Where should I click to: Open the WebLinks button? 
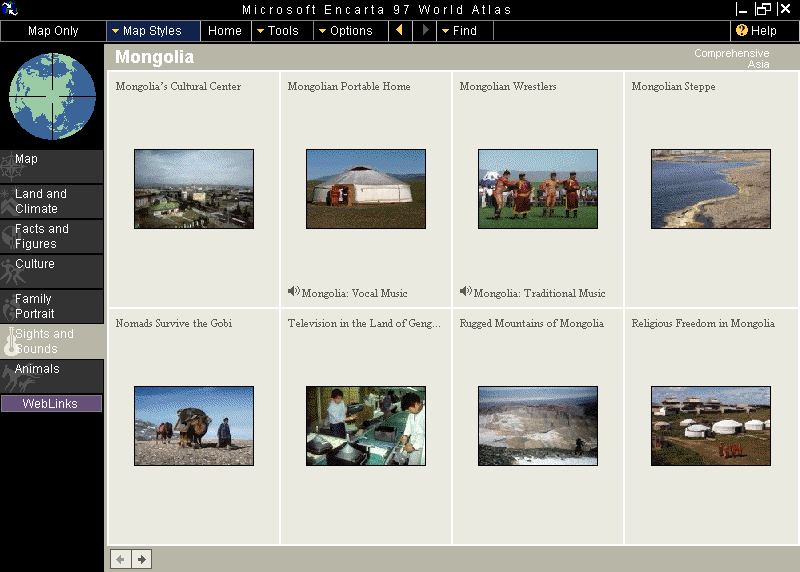click(x=50, y=404)
